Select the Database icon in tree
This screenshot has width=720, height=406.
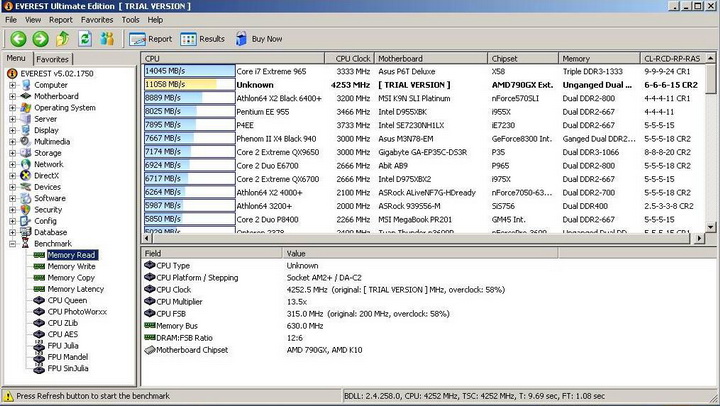[x=26, y=232]
